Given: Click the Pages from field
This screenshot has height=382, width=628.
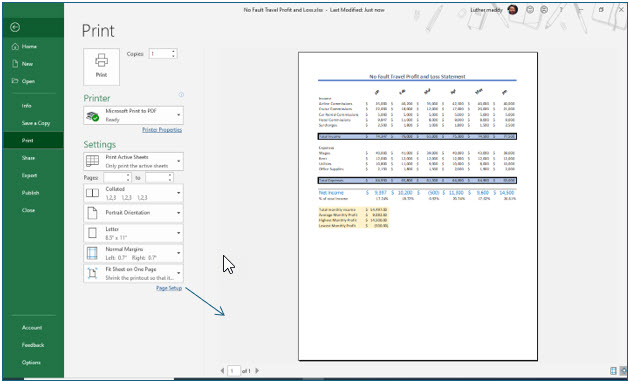Looking at the screenshot, I should (115, 177).
